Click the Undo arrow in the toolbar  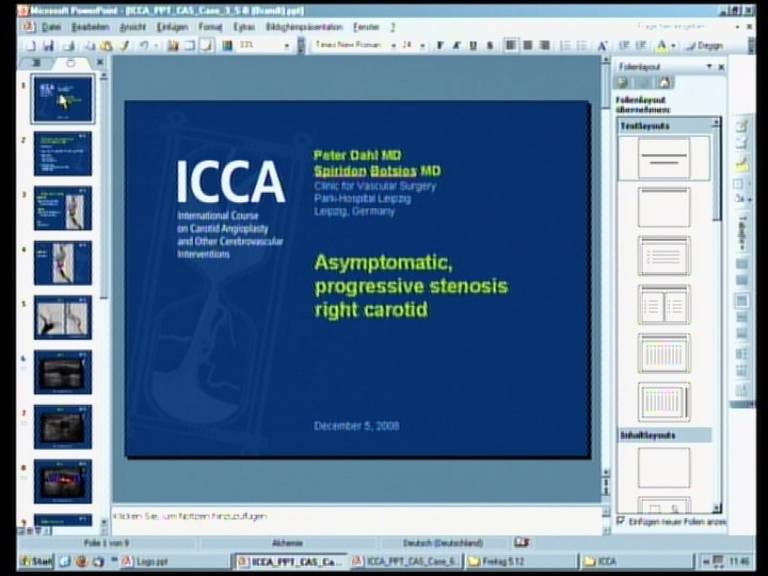pyautogui.click(x=144, y=46)
